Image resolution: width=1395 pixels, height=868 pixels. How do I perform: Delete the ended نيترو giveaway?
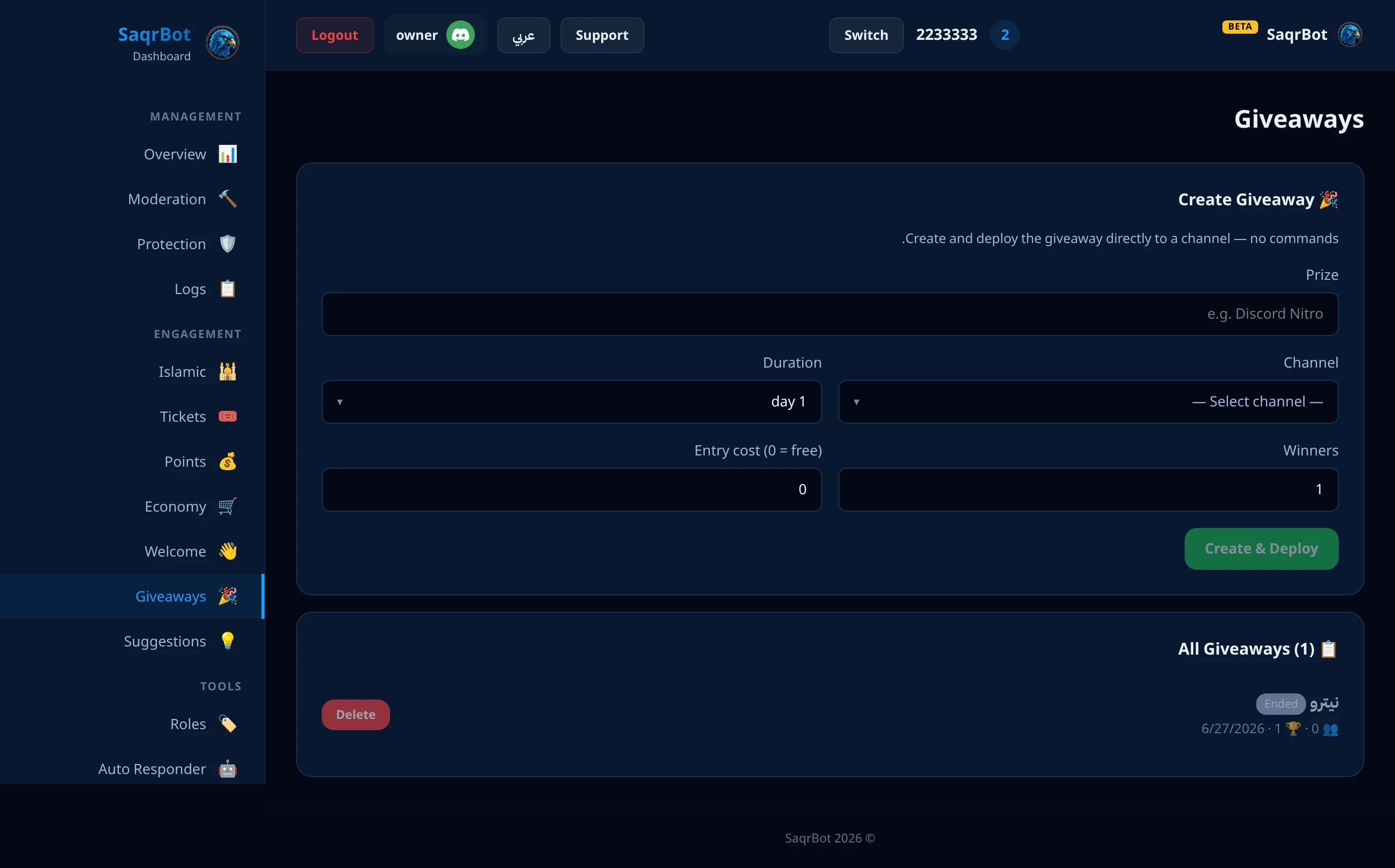355,715
